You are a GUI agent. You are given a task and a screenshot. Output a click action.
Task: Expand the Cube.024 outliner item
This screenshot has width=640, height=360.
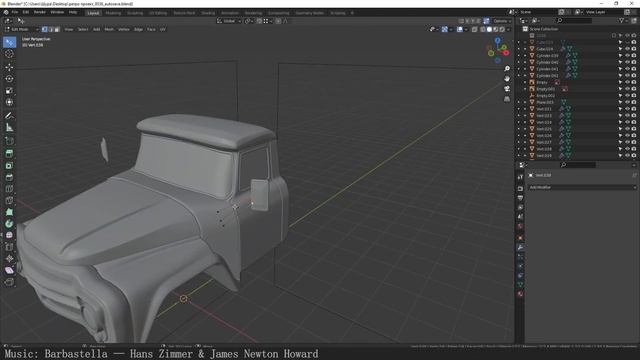525,49
